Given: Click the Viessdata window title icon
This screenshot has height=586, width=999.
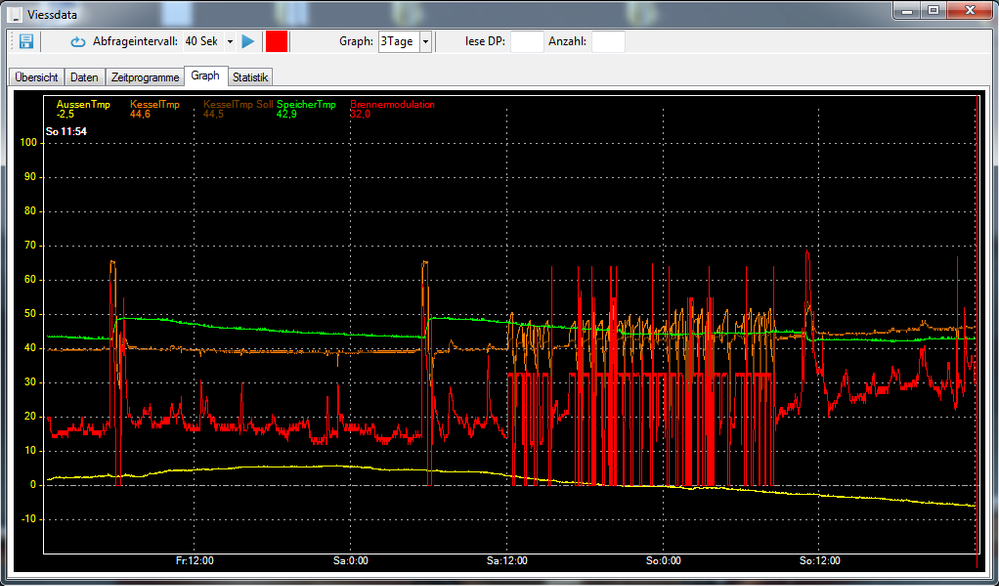Looking at the screenshot, I should click(13, 15).
